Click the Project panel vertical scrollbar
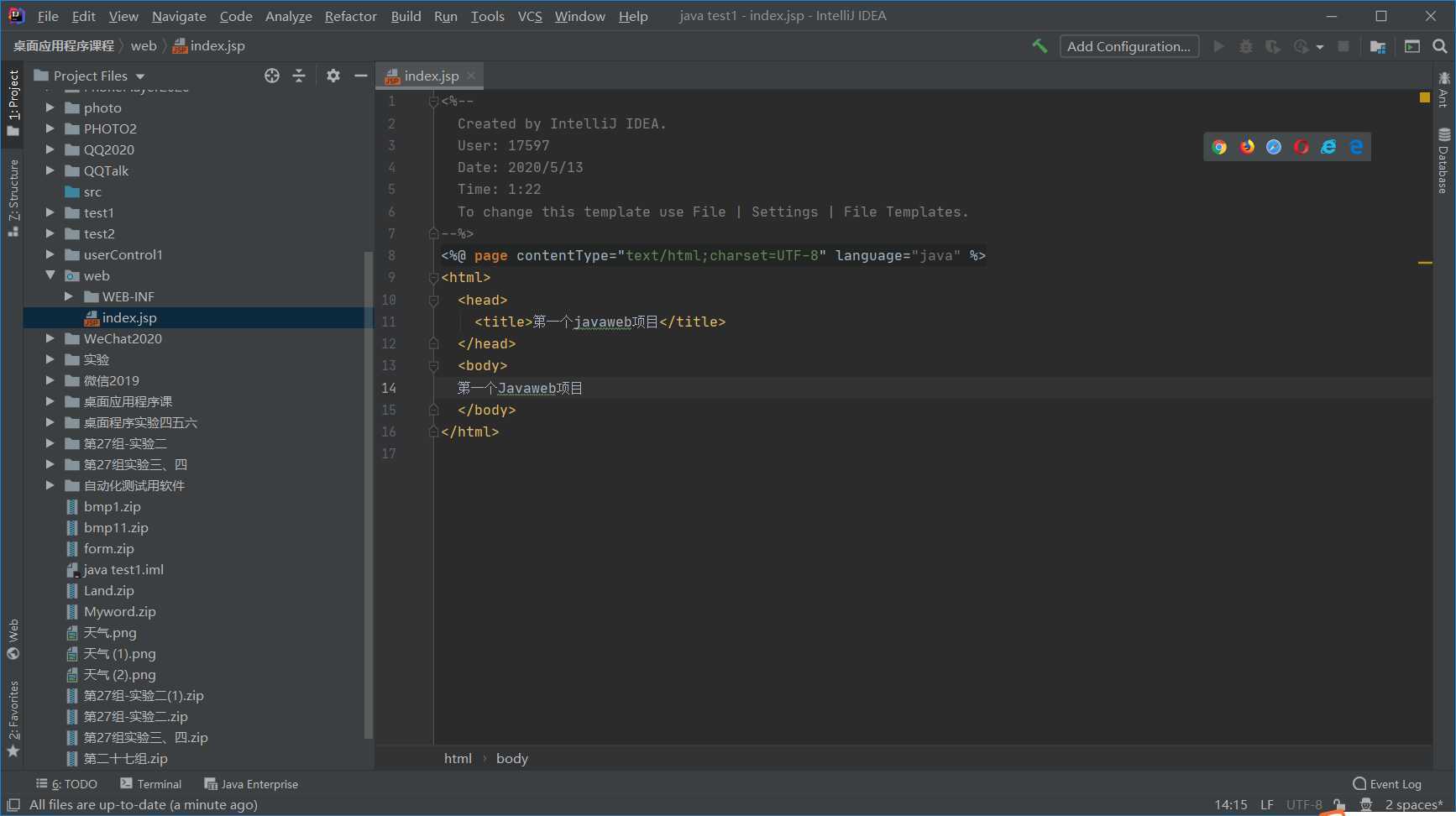This screenshot has height=816, width=1456. (x=368, y=495)
